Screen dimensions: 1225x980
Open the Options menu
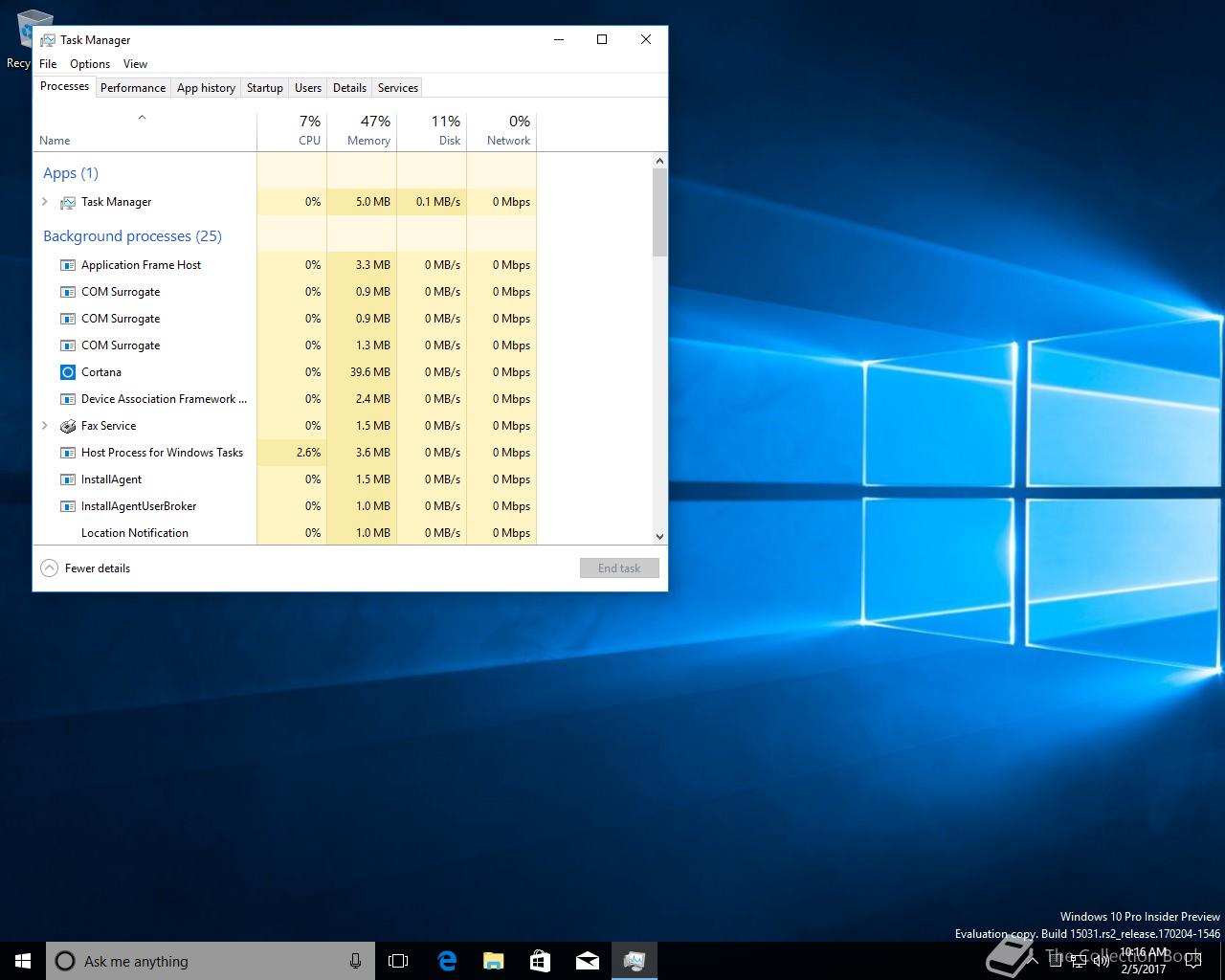(90, 64)
